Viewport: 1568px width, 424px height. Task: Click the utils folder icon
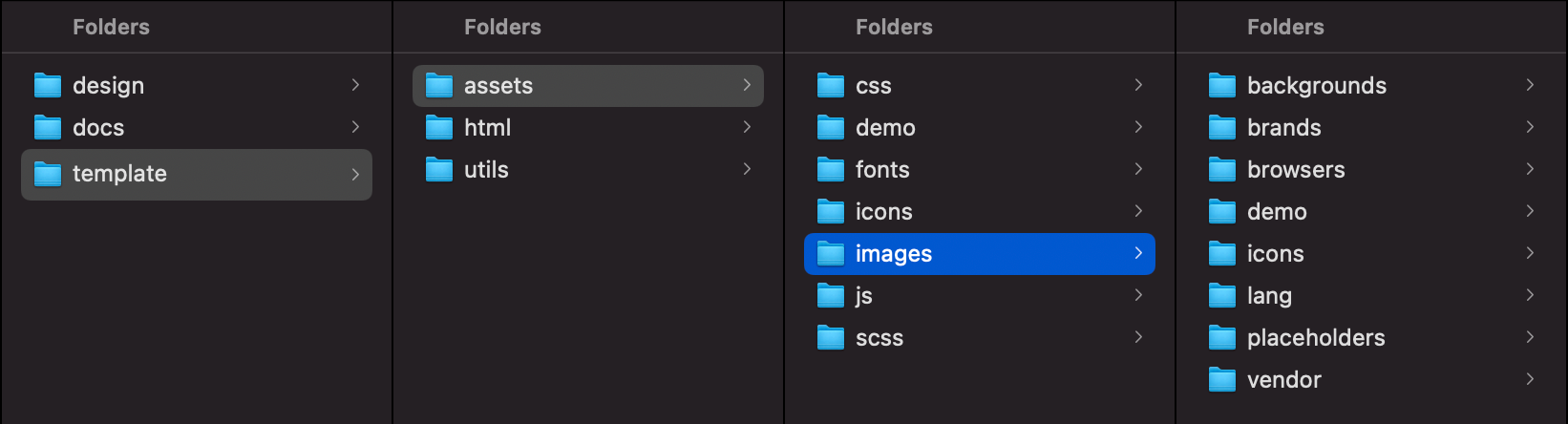[x=438, y=170]
